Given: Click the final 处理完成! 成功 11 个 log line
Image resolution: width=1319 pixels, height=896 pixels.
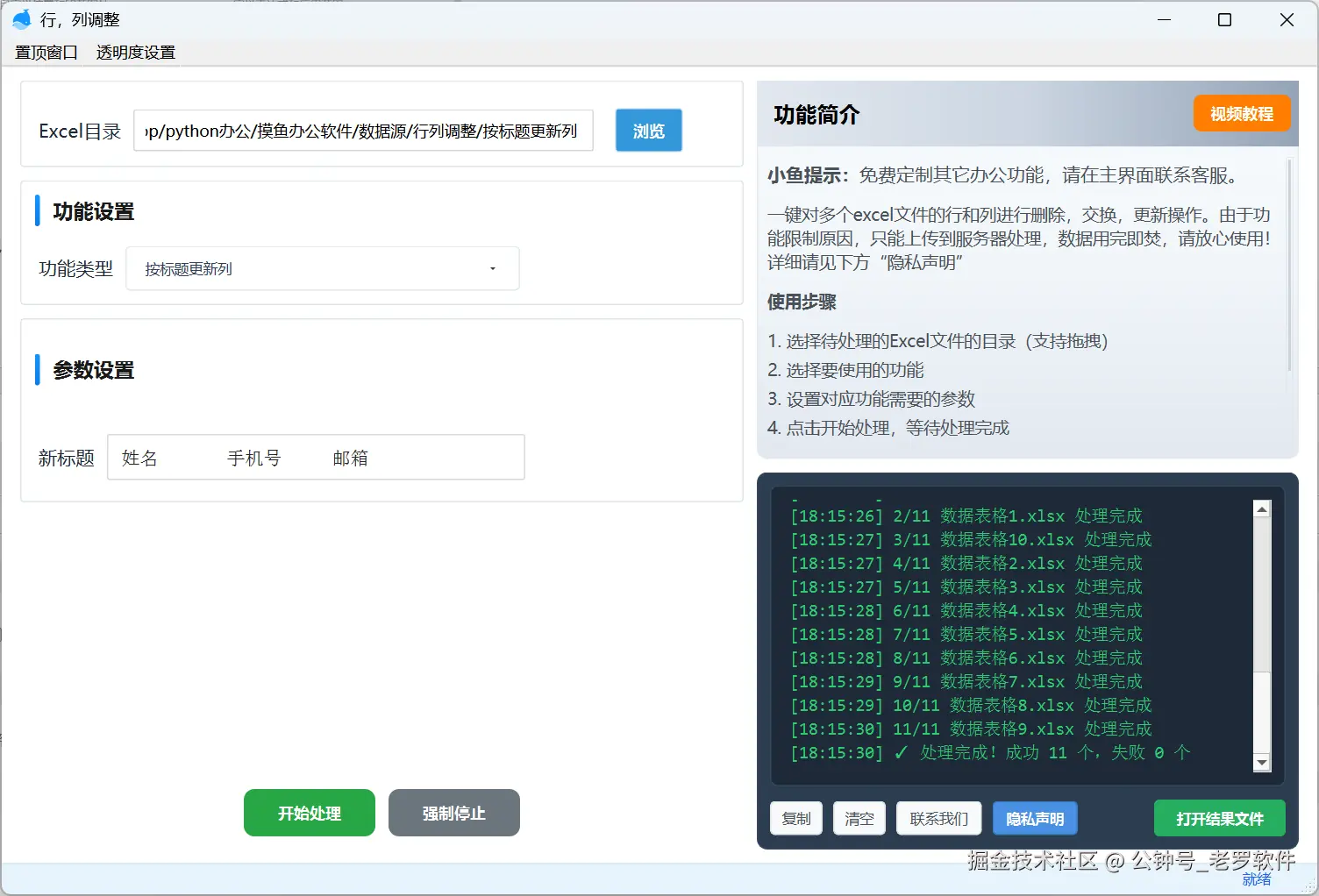Looking at the screenshot, I should 990,752.
